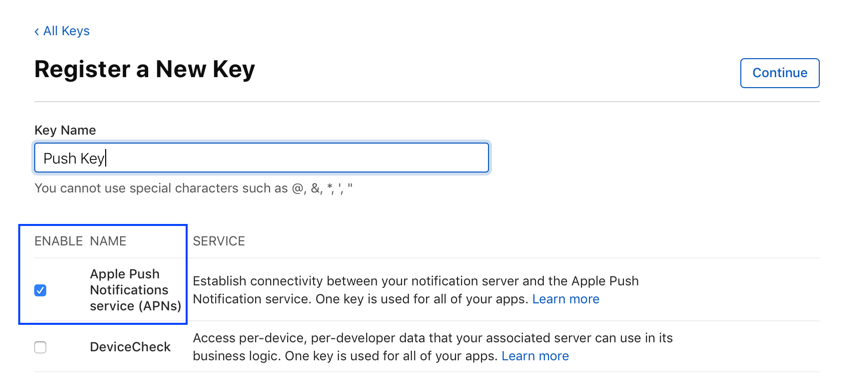
Task: Uncheck the Apple Push Notifications service checkbox
Action: point(40,290)
